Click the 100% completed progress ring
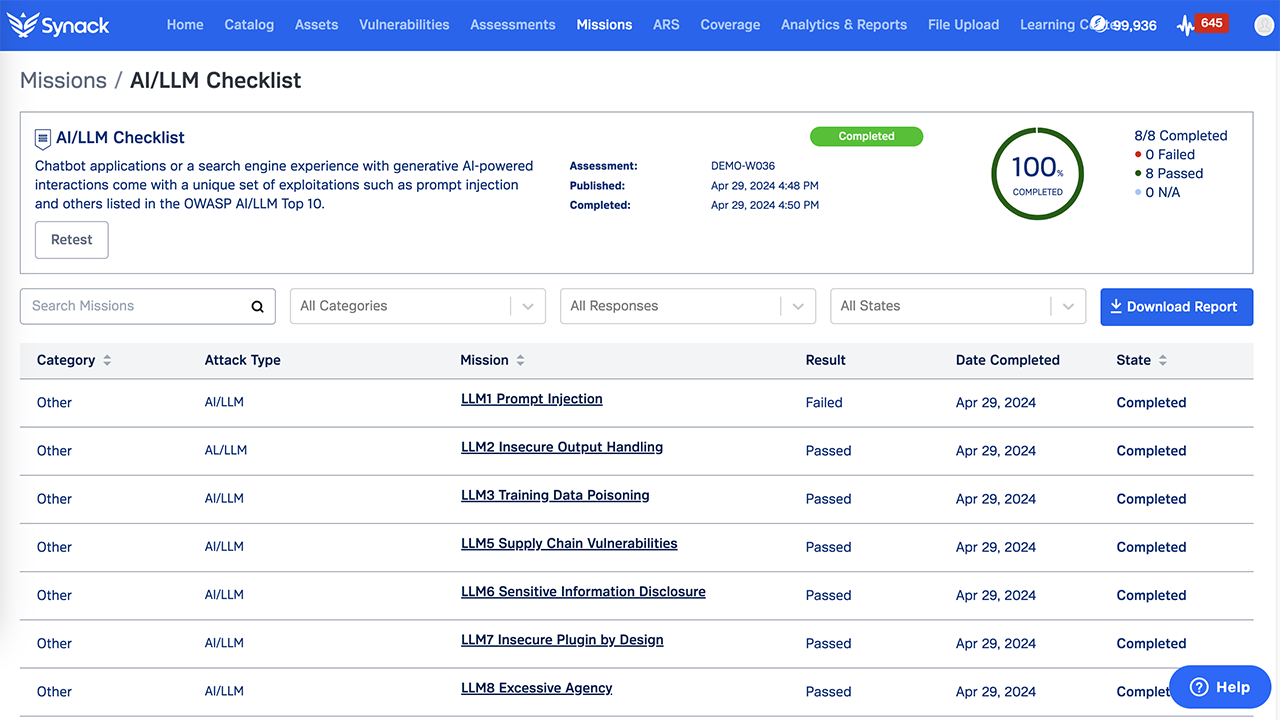The width and height of the screenshot is (1280, 720). (x=1038, y=174)
